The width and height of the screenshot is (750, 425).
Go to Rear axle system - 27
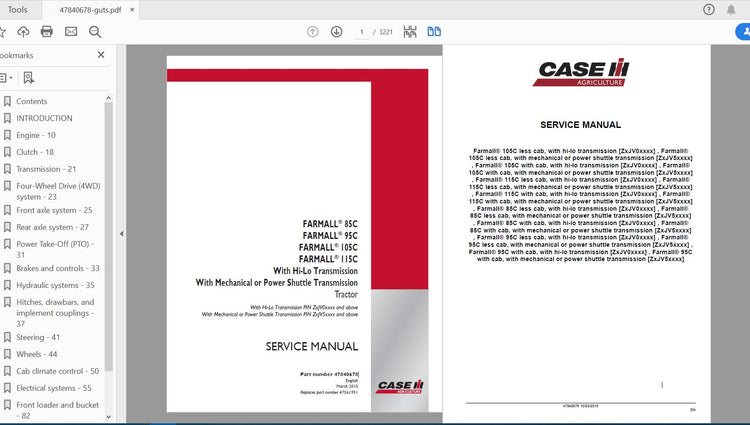[52, 227]
